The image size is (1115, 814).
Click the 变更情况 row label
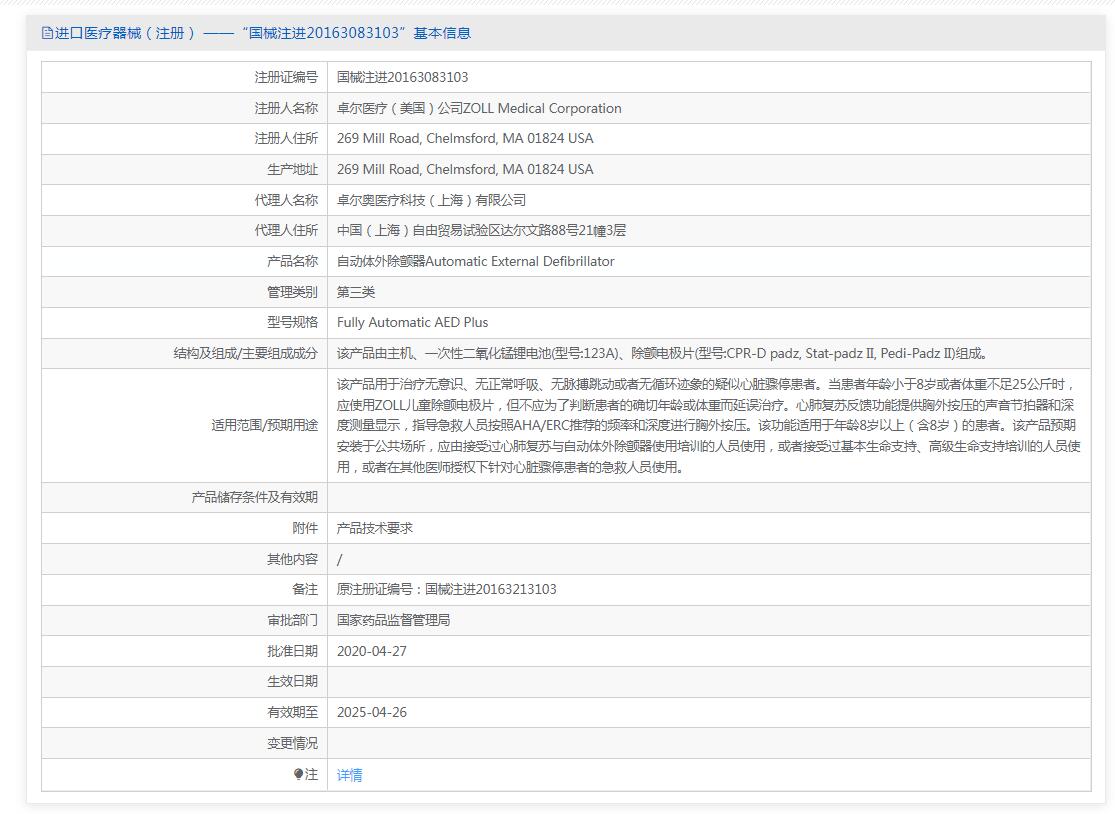292,743
